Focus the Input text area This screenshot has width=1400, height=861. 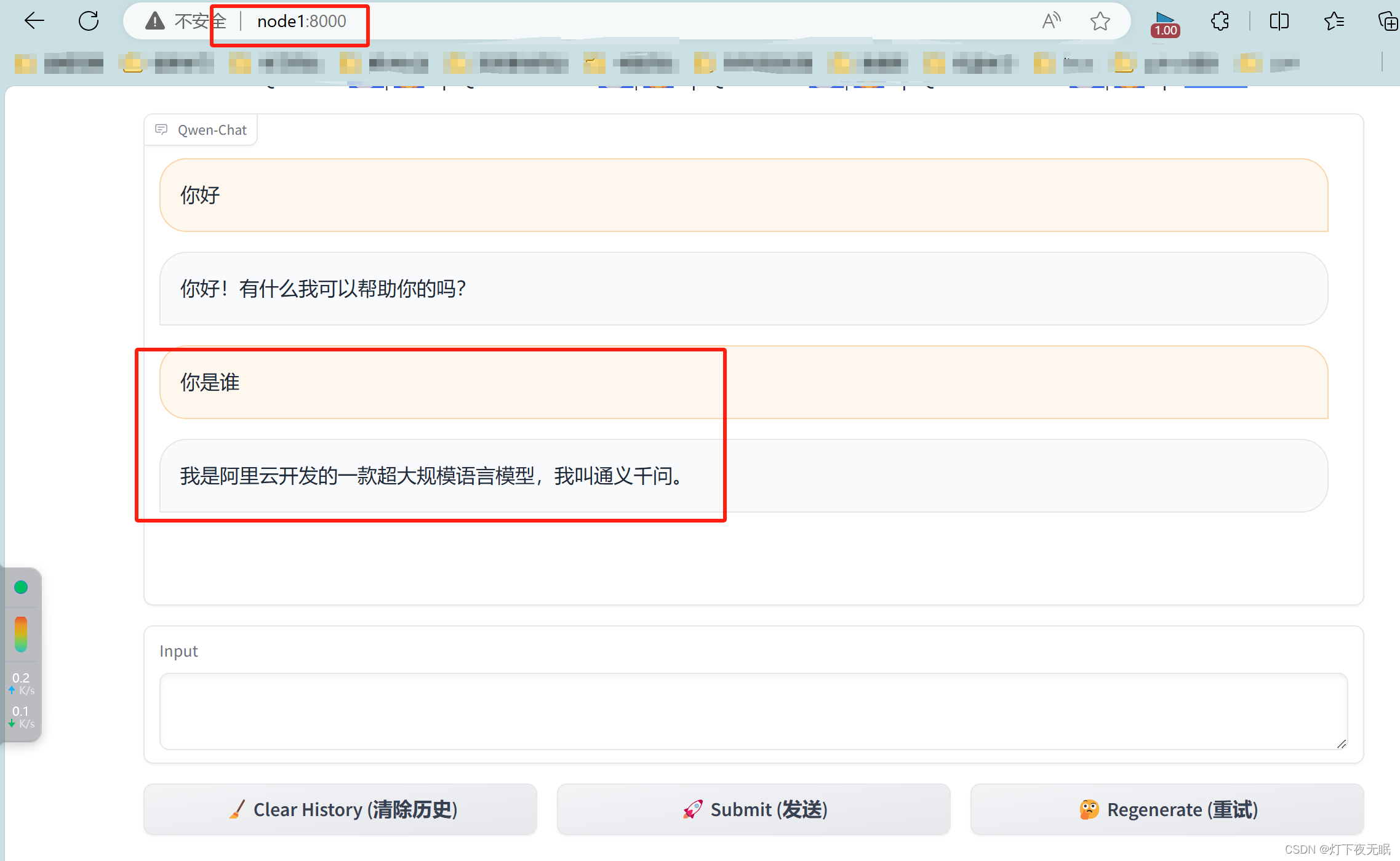[x=754, y=711]
